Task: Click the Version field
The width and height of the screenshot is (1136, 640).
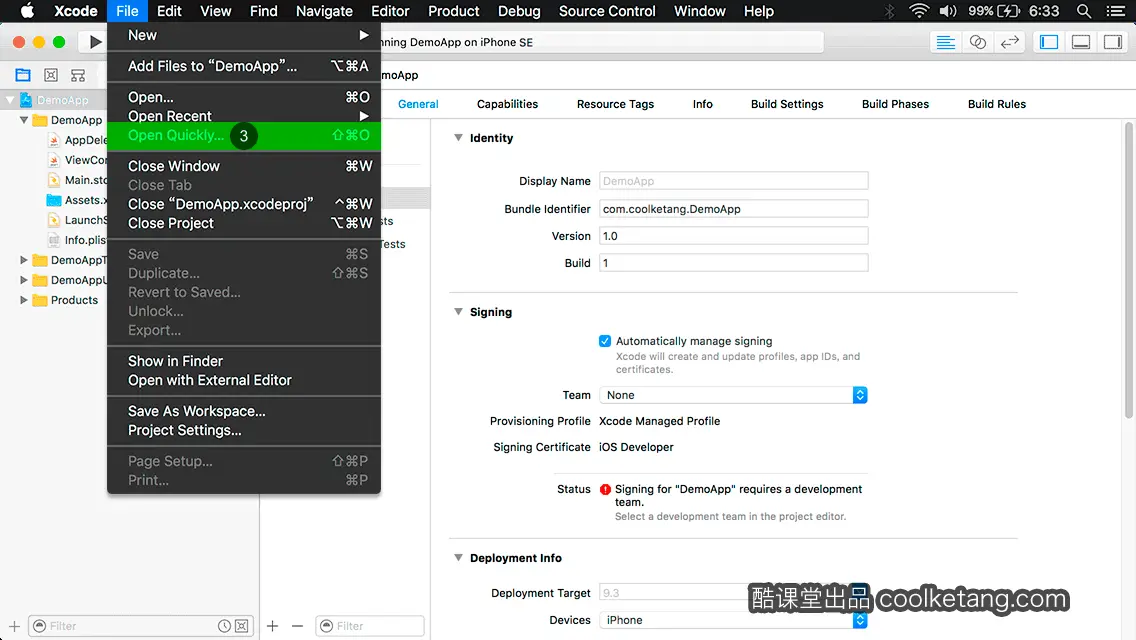Action: [733, 236]
